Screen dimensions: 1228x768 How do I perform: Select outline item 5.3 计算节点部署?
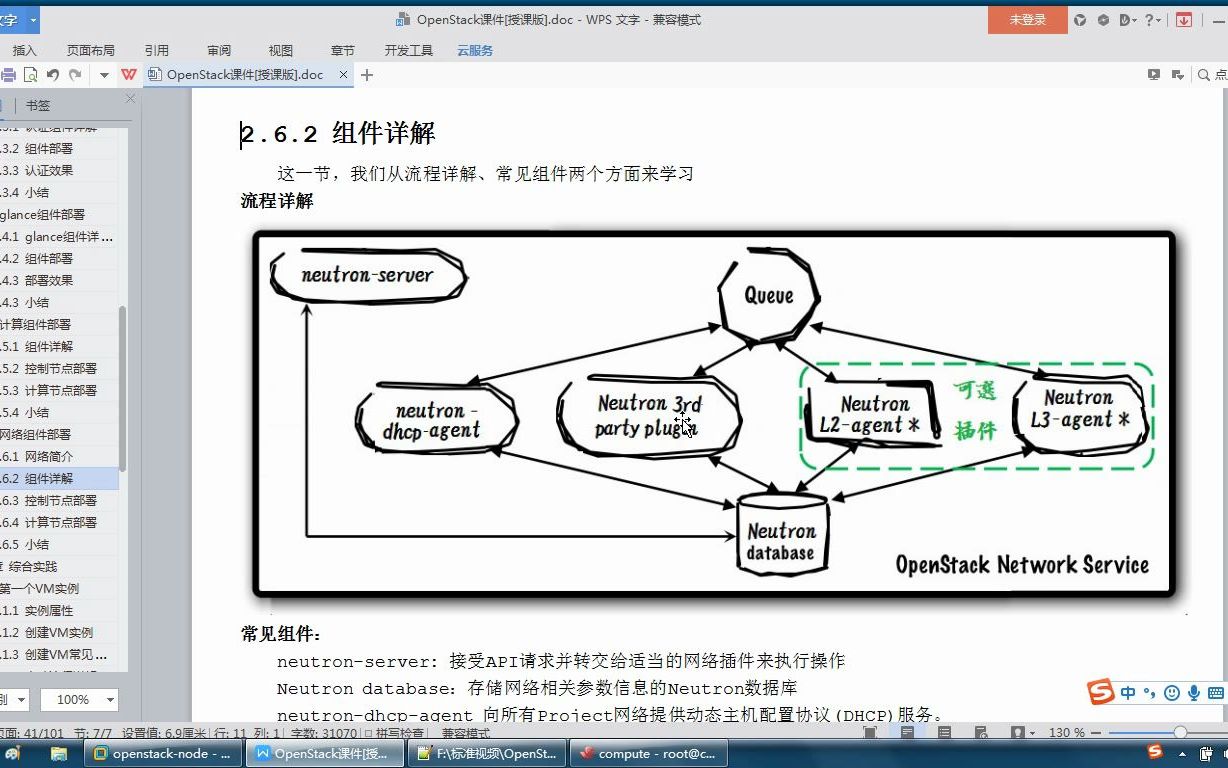click(x=58, y=390)
